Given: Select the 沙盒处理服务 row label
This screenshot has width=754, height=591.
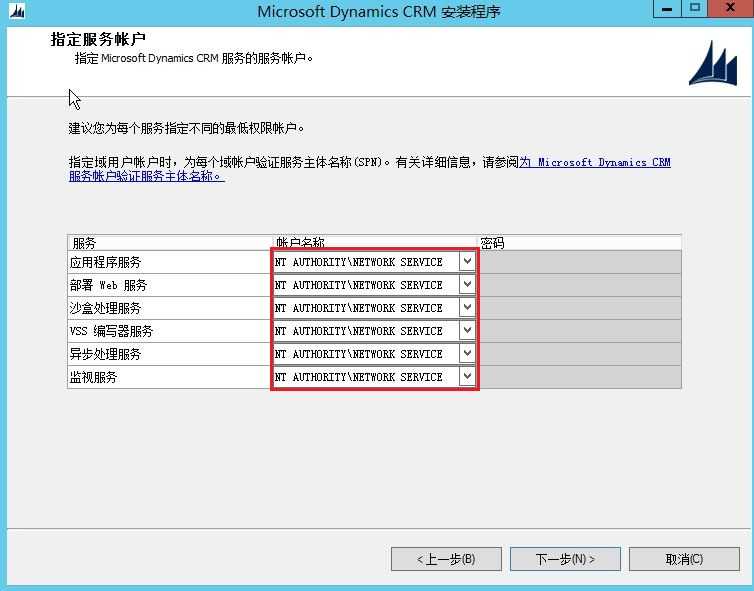Looking at the screenshot, I should (105, 308).
